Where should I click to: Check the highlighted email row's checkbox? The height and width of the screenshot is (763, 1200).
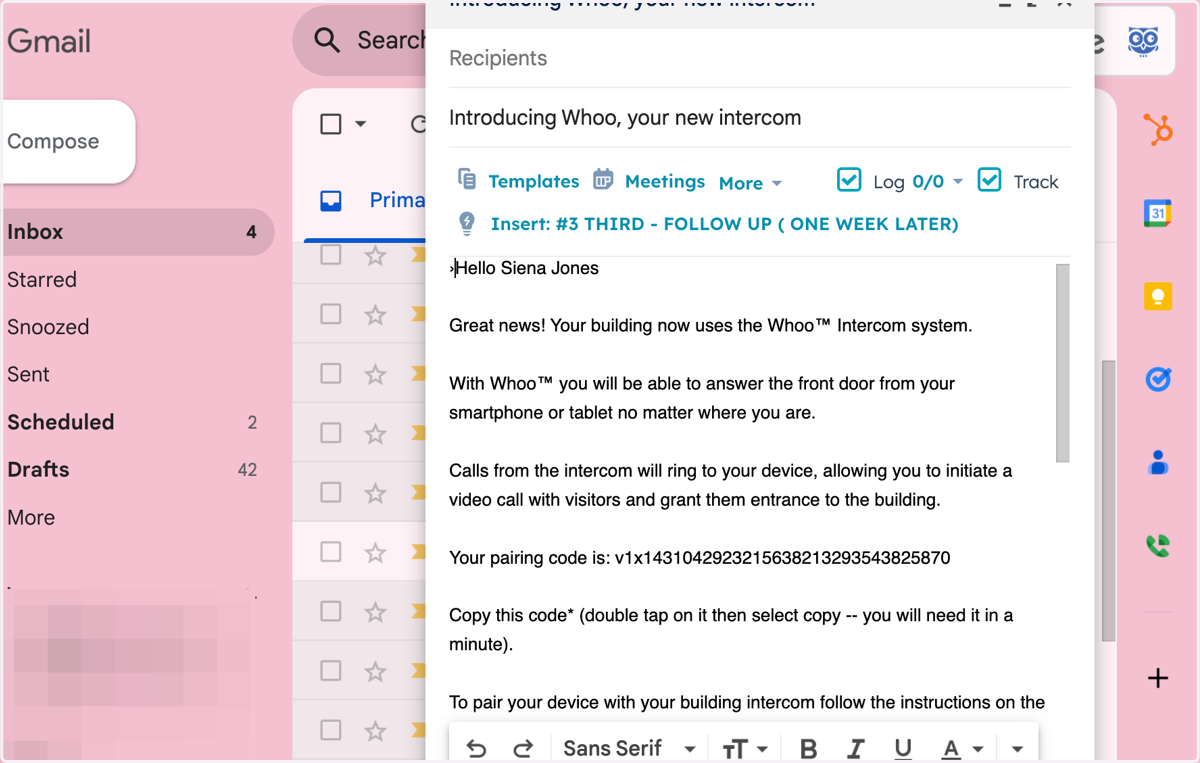330,552
